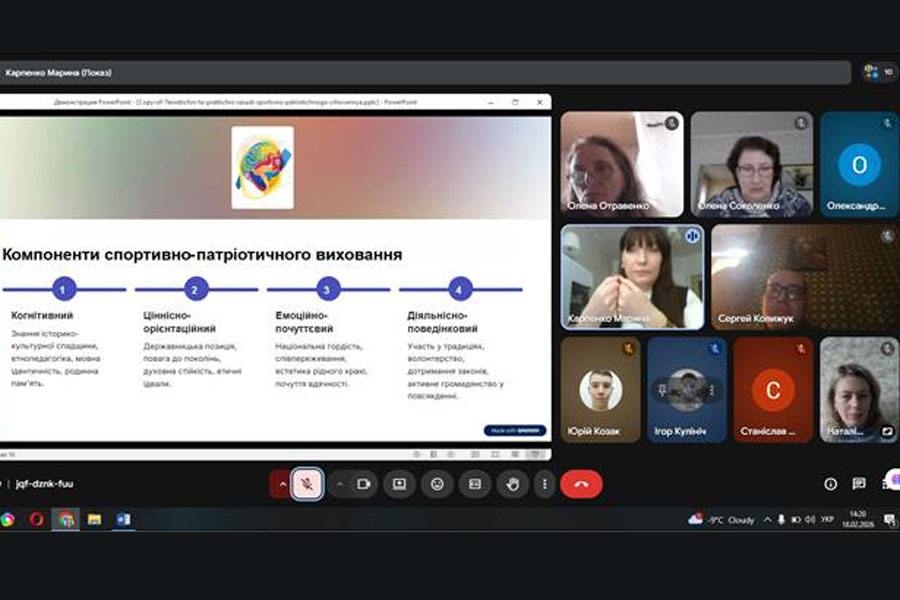
Task: Click the speaking indicator on Карпенко Марина tile
Action: (x=692, y=236)
